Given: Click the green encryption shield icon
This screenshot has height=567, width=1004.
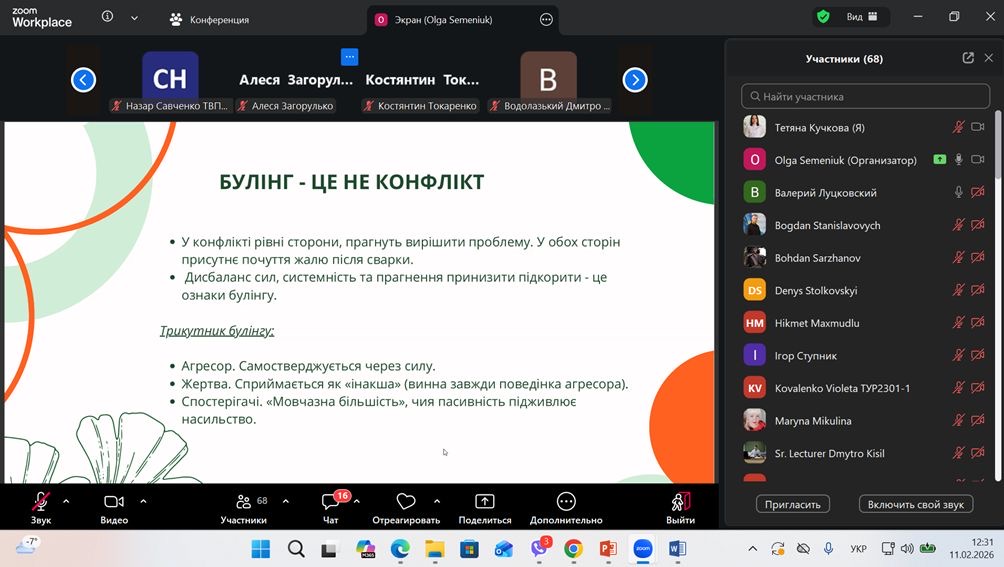Looking at the screenshot, I should (x=823, y=17).
